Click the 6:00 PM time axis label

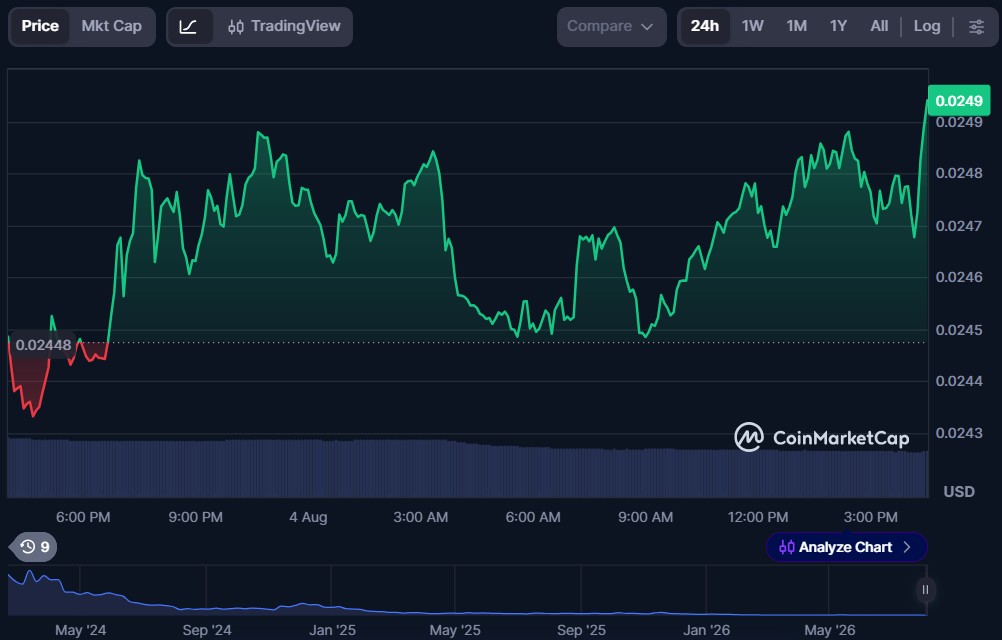[x=83, y=517]
